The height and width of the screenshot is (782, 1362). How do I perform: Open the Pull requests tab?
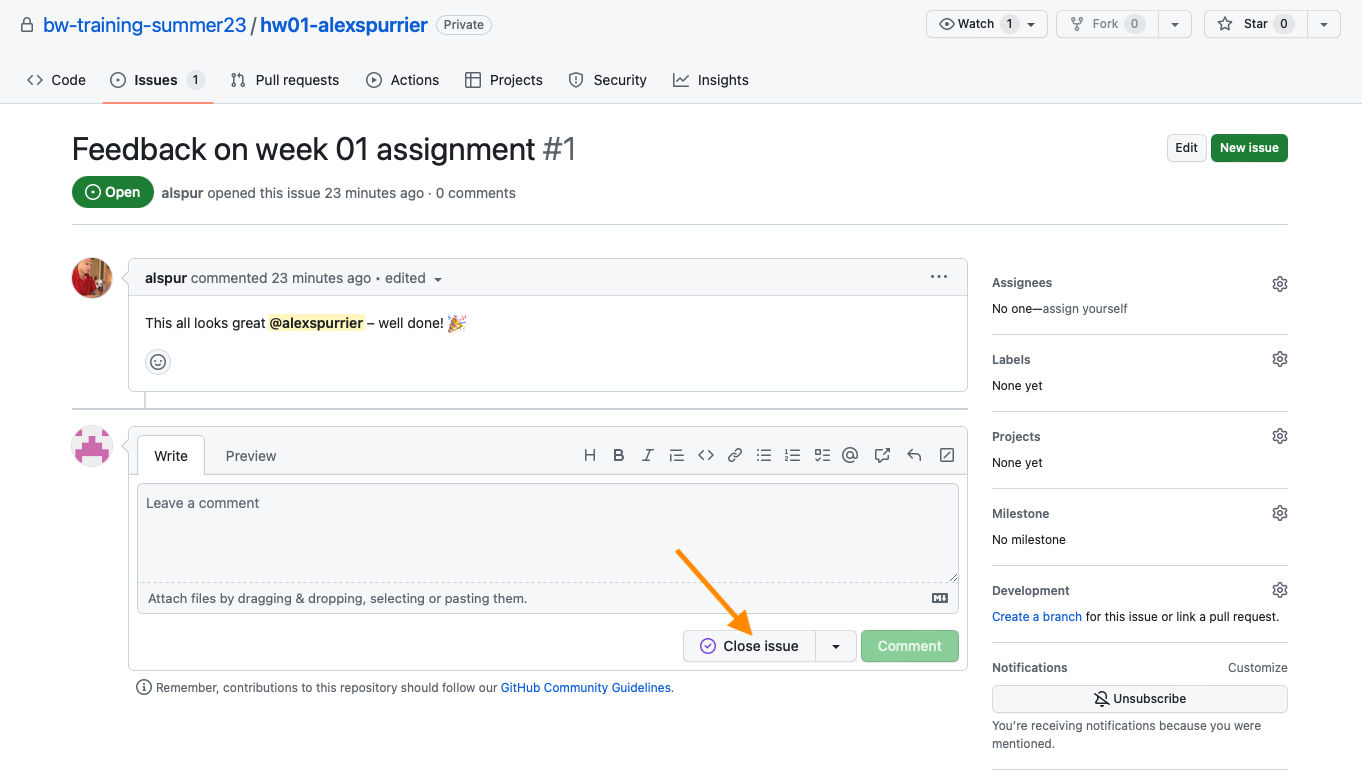pos(285,80)
